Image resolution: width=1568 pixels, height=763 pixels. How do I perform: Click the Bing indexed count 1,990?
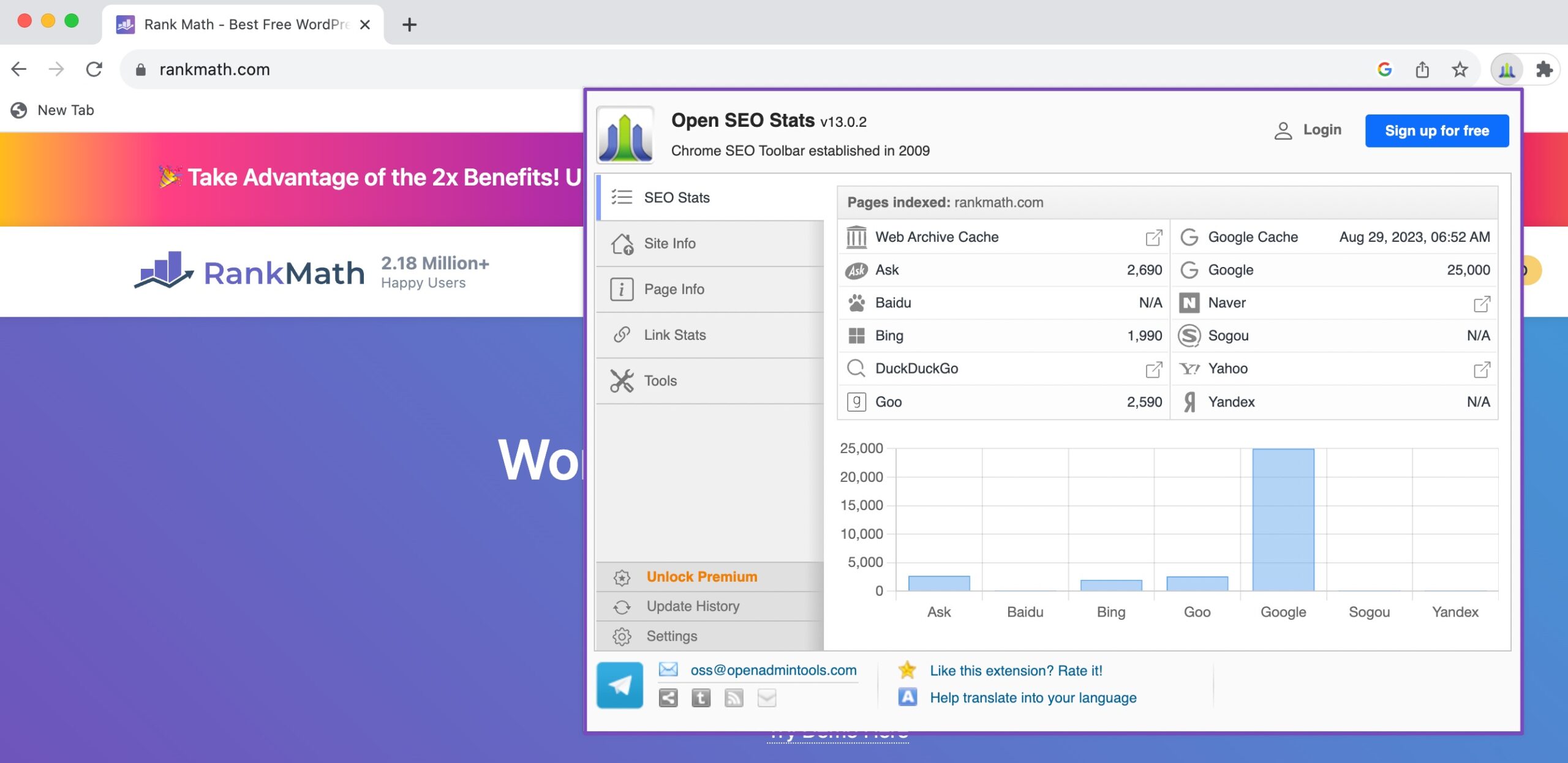1144,336
